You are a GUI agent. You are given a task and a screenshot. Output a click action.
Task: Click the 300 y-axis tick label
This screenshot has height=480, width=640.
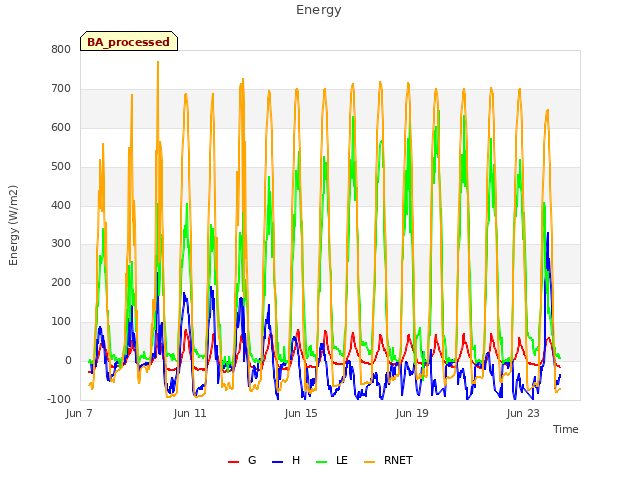(61, 244)
